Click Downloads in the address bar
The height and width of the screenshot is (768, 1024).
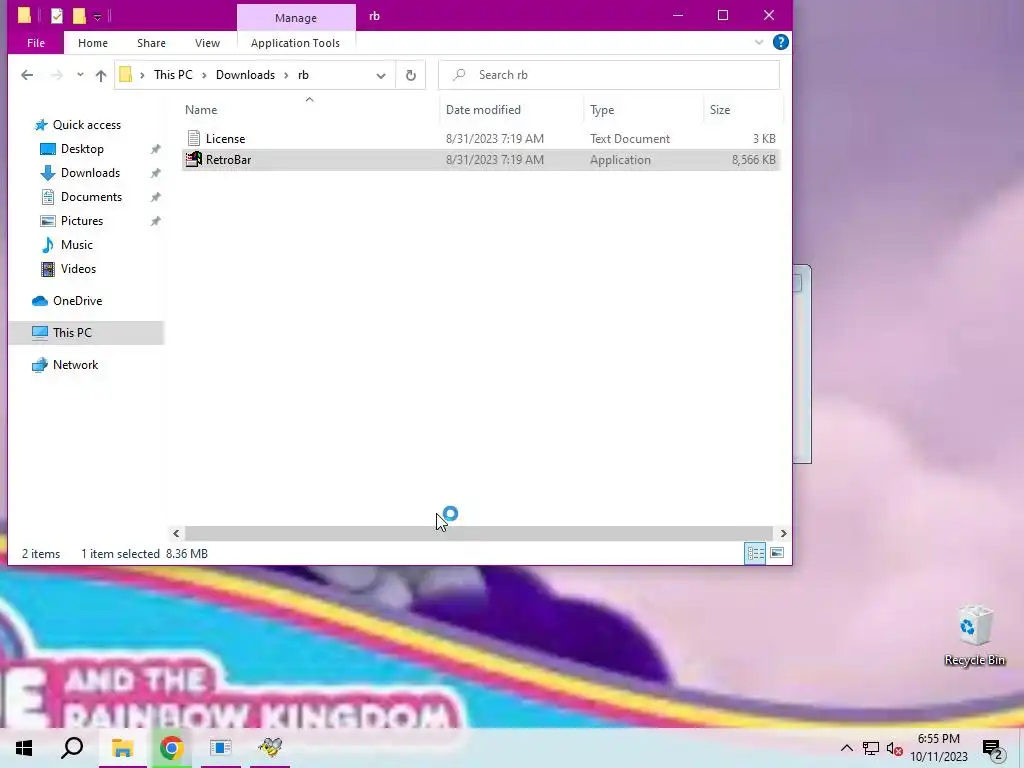[246, 75]
